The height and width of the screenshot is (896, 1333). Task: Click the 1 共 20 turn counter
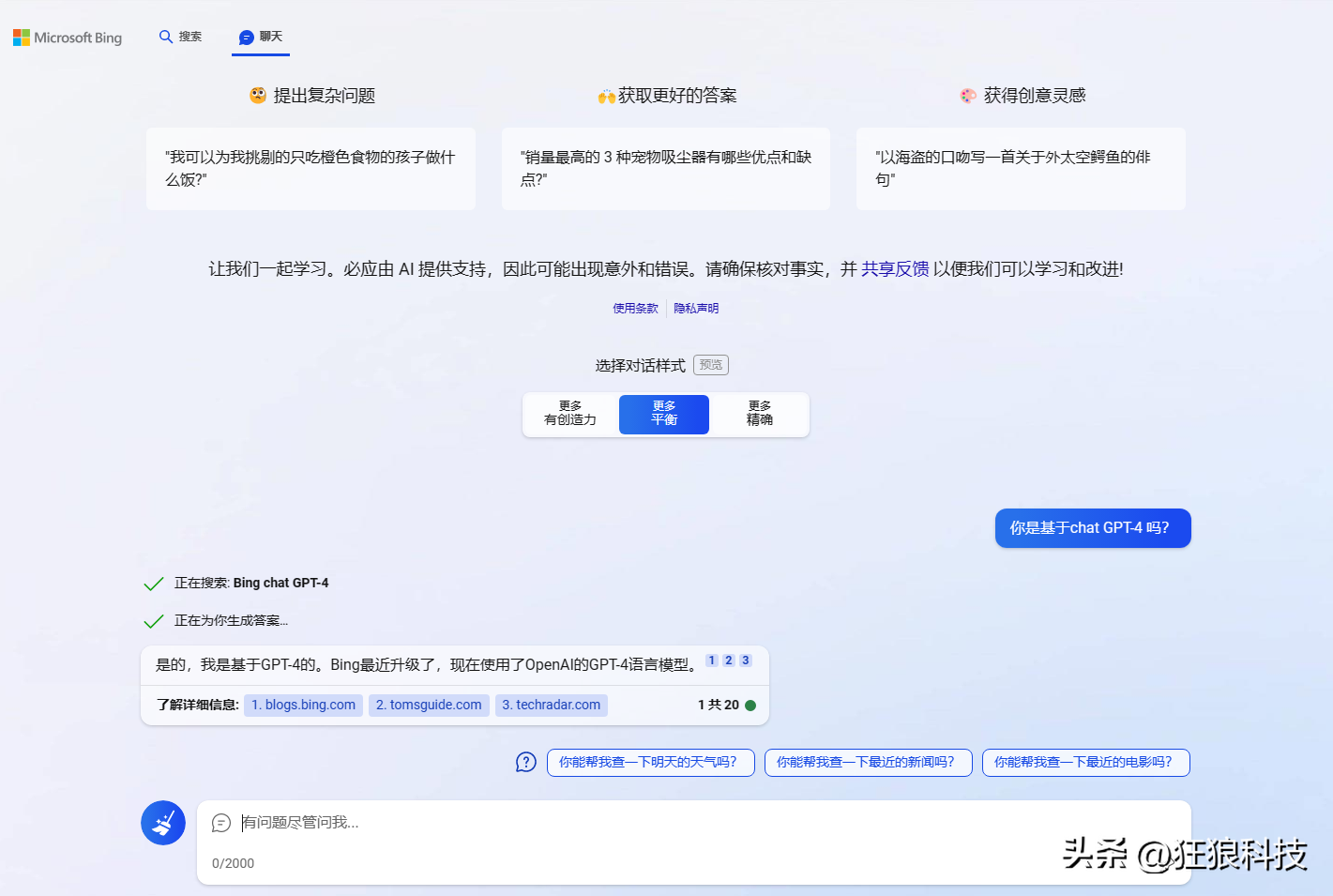[x=719, y=705]
